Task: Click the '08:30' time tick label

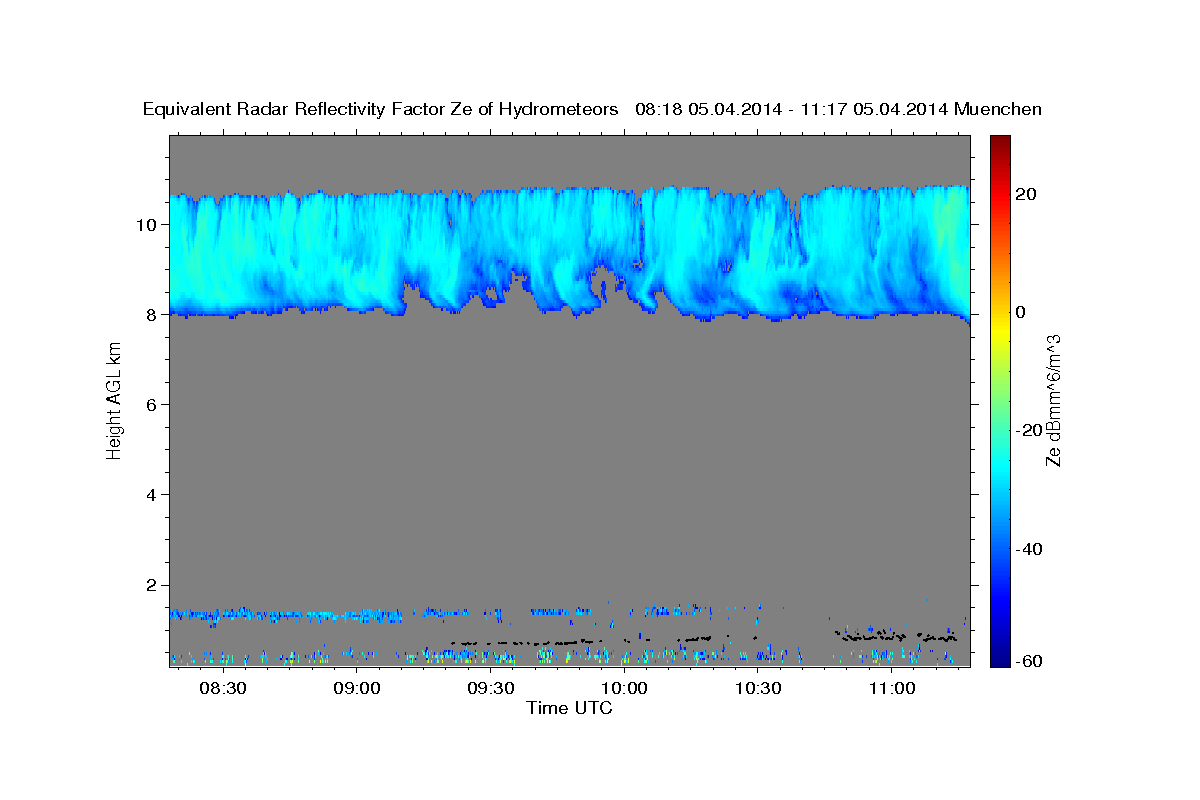Action: (x=223, y=689)
